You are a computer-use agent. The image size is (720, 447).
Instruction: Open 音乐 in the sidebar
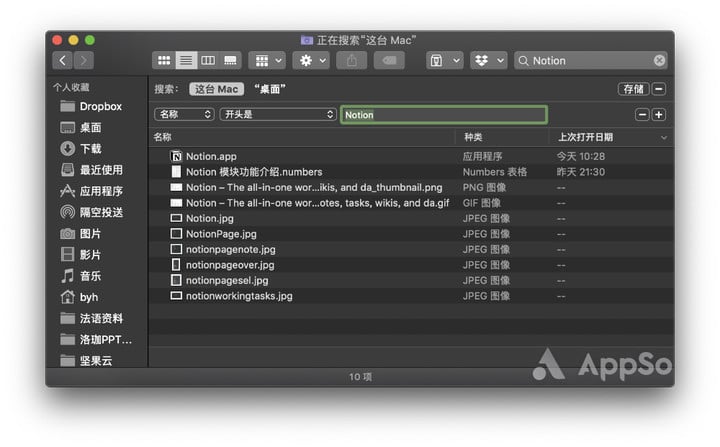pos(80,276)
